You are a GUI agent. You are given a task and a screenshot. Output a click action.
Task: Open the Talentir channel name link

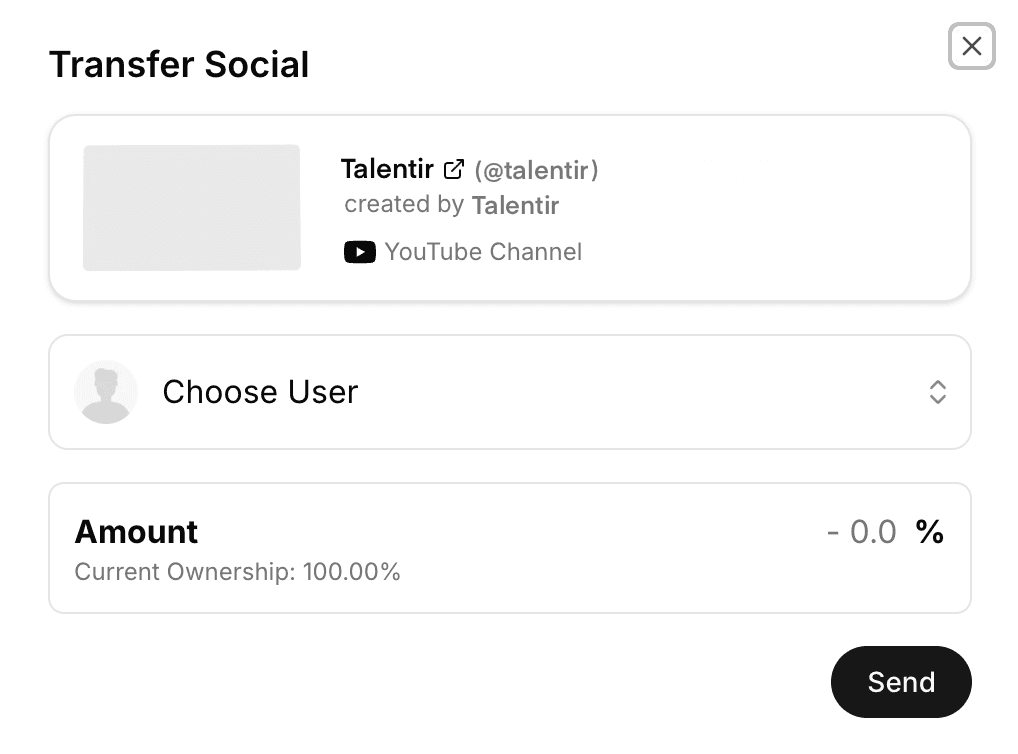[386, 169]
